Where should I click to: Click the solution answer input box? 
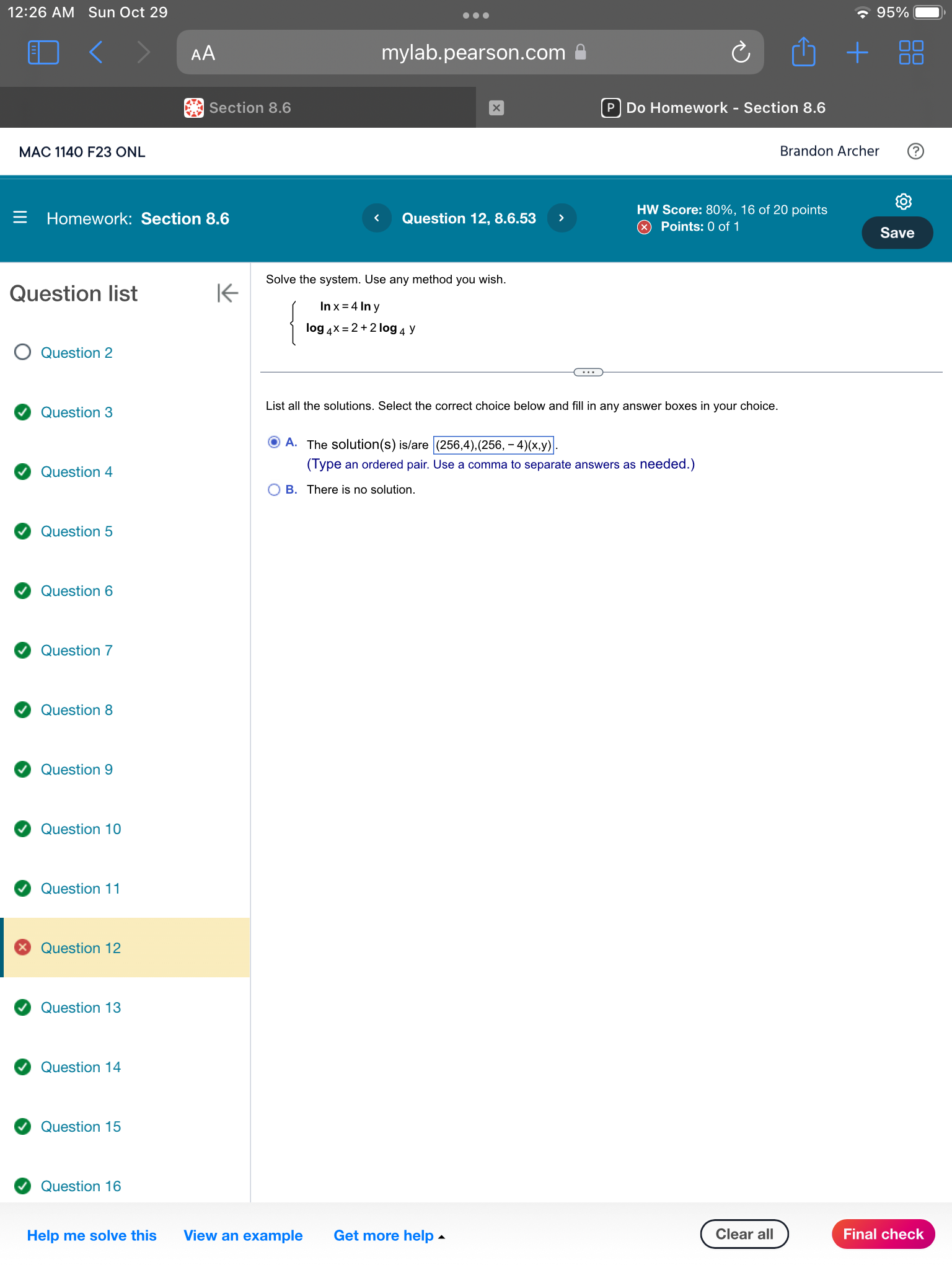(x=493, y=445)
